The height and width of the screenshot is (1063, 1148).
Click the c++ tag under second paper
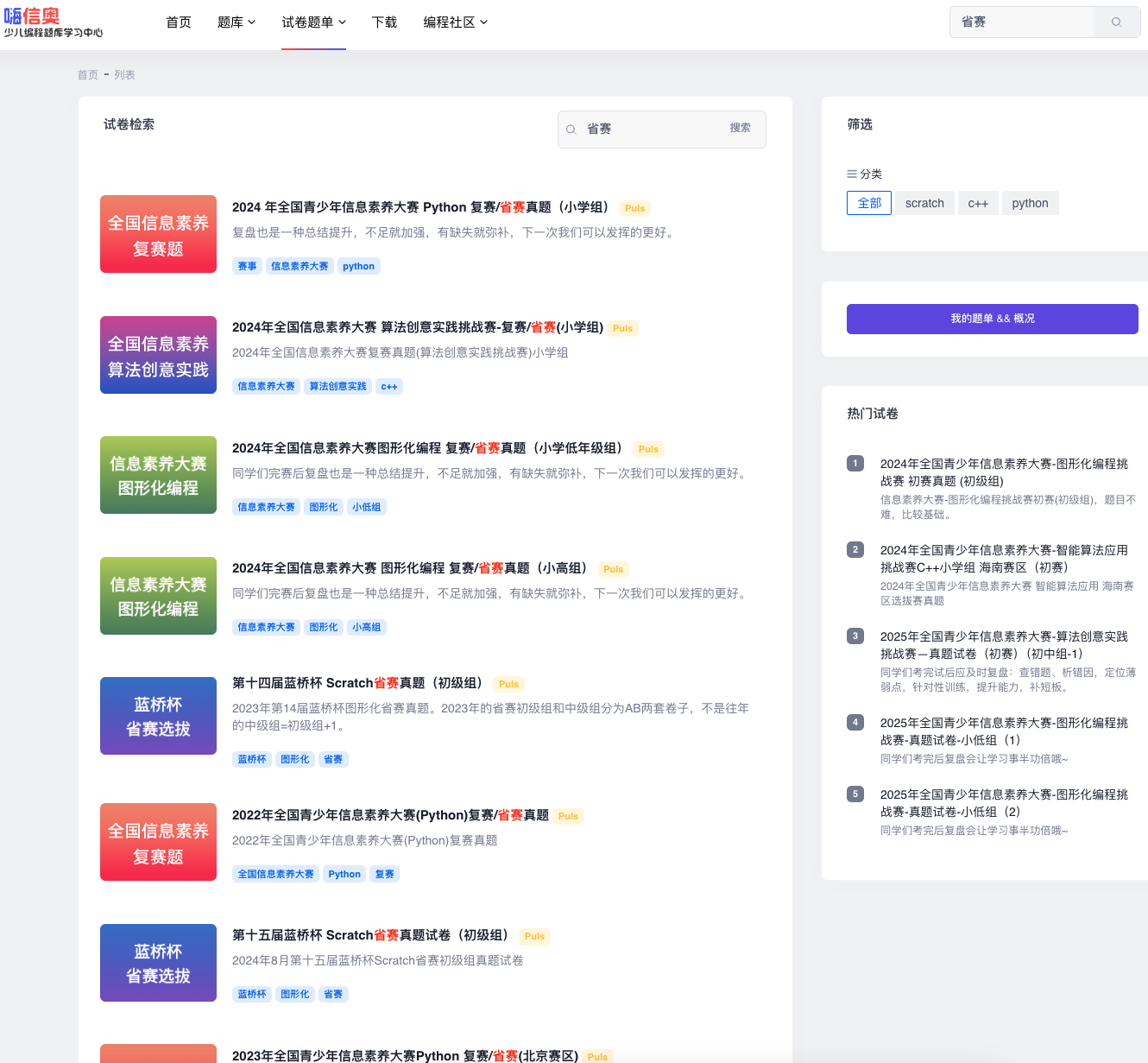(389, 386)
